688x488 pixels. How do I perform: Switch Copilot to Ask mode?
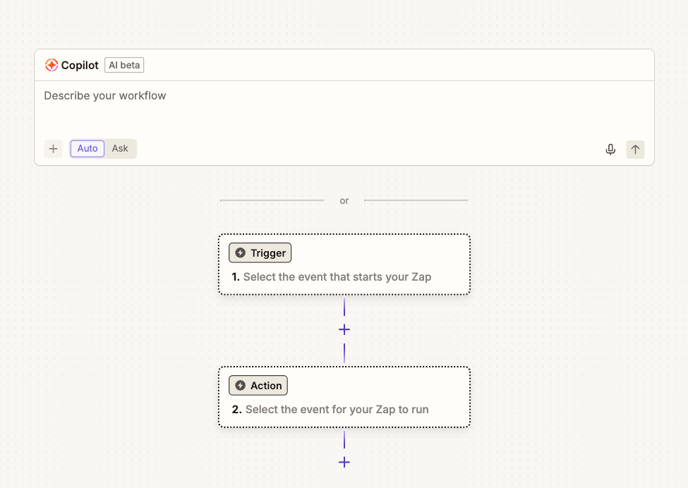coord(120,149)
